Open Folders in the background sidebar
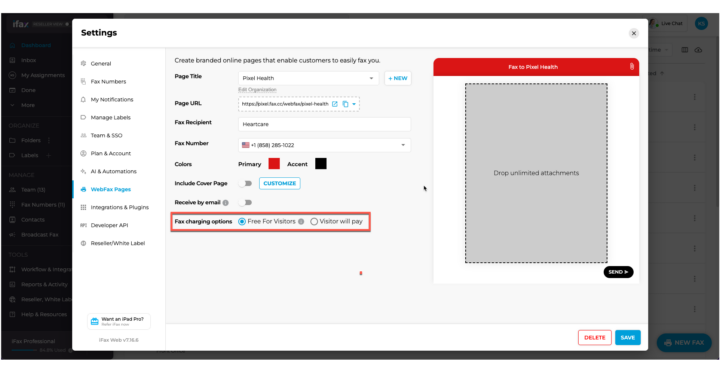 point(31,140)
